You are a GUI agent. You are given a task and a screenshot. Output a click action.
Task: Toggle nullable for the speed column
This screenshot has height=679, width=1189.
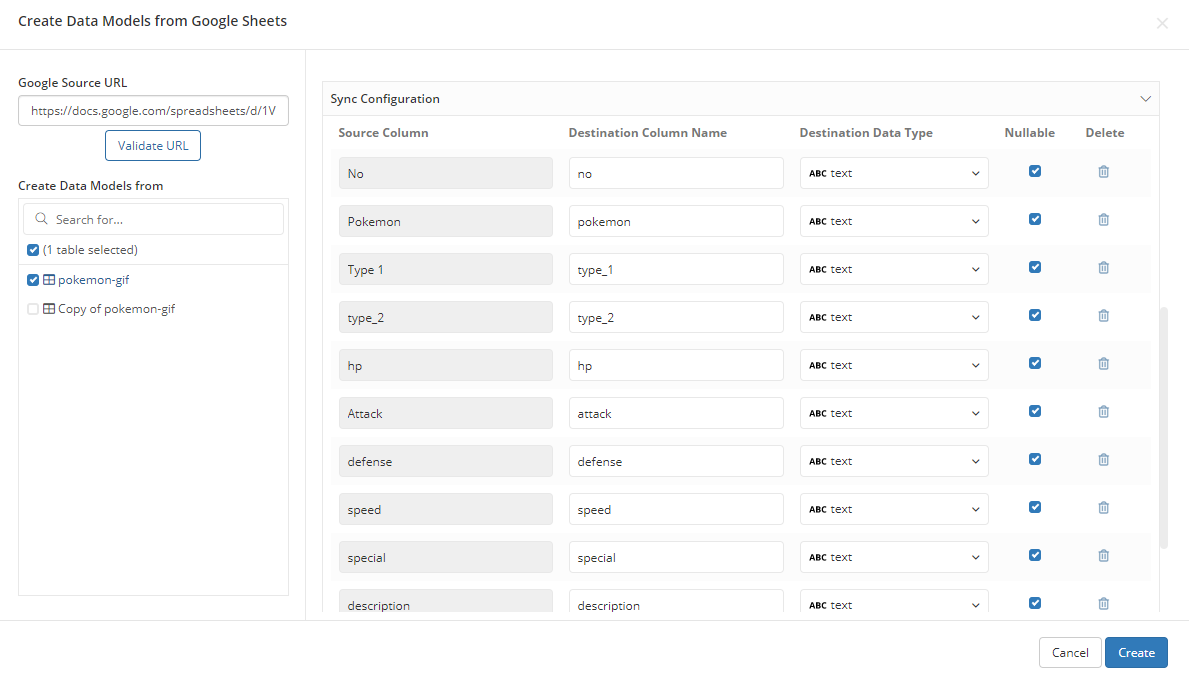point(1034,507)
